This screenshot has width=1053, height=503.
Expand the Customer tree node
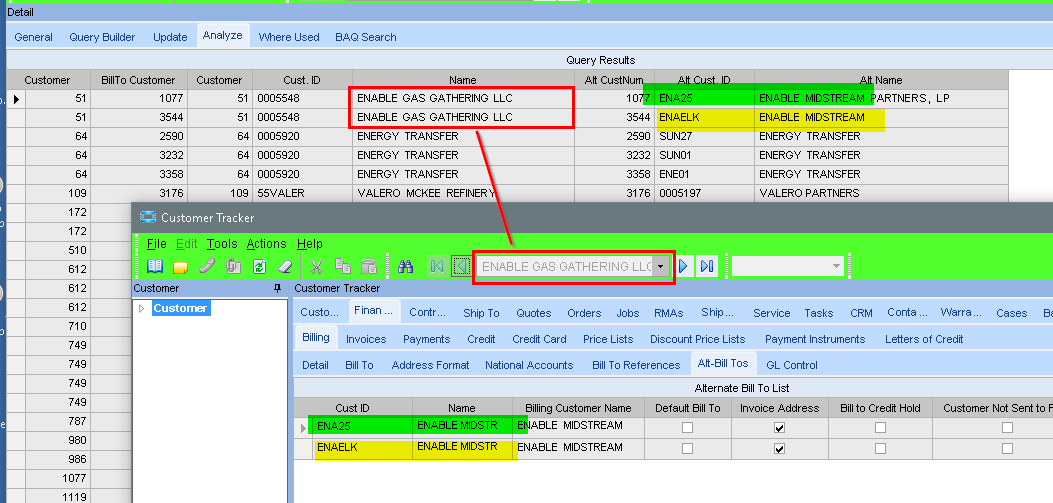141,308
